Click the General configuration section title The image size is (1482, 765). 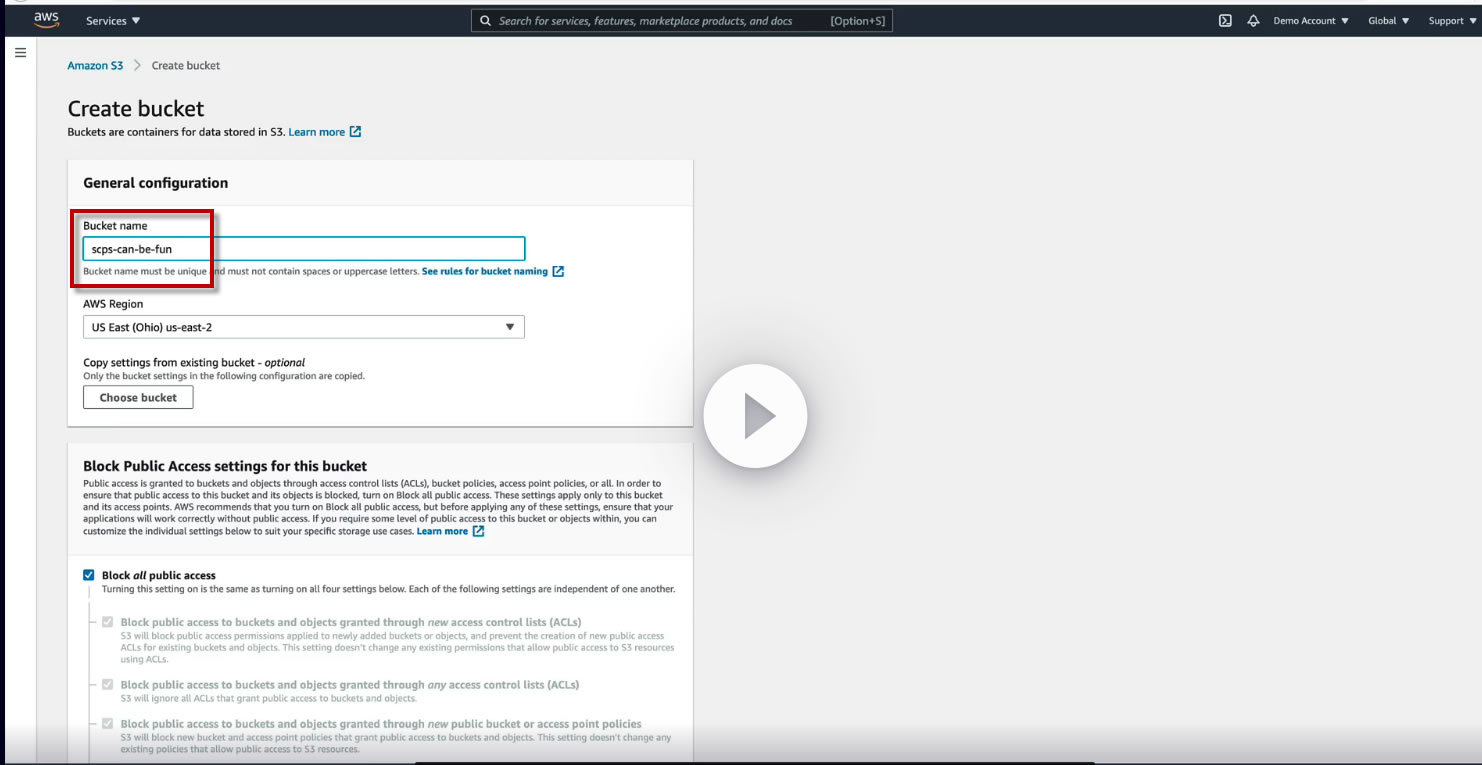[x=156, y=183]
